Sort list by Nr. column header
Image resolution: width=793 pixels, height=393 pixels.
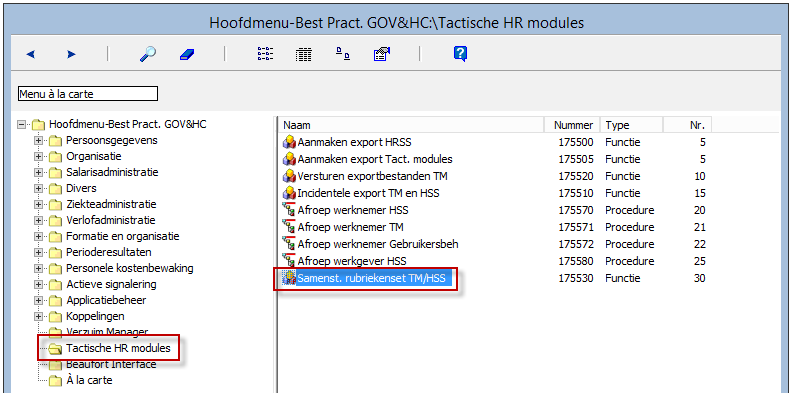click(687, 125)
